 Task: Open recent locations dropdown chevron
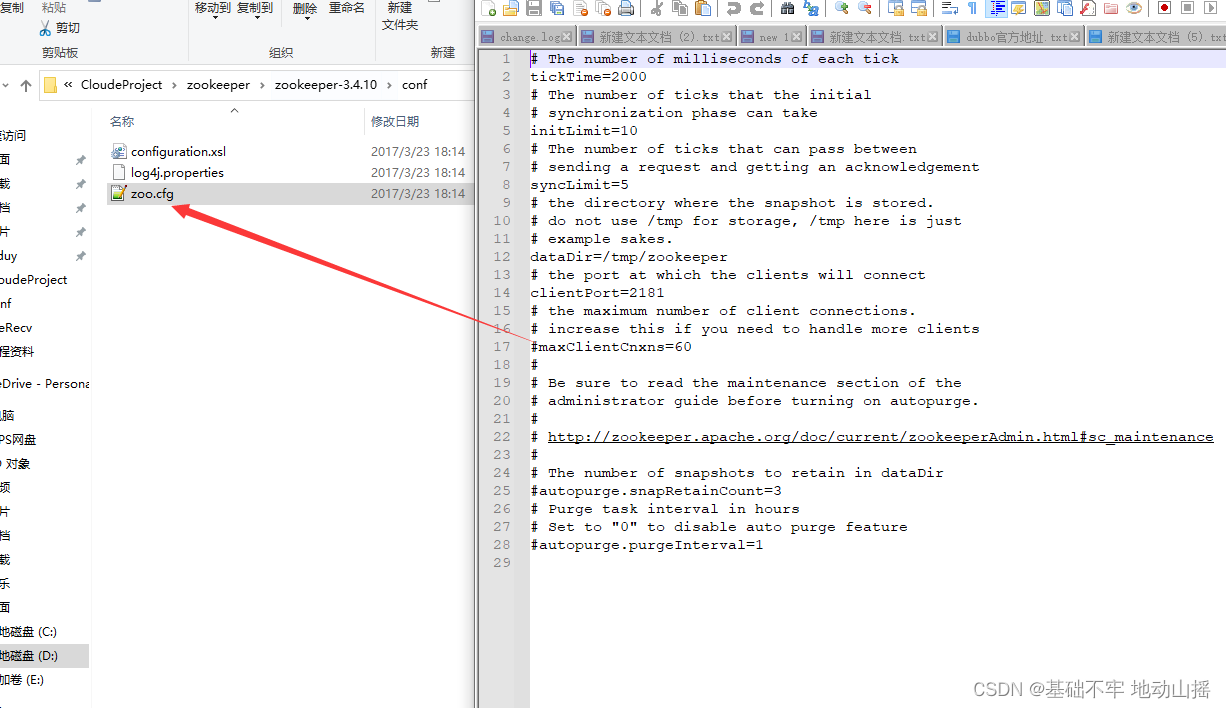point(6,86)
